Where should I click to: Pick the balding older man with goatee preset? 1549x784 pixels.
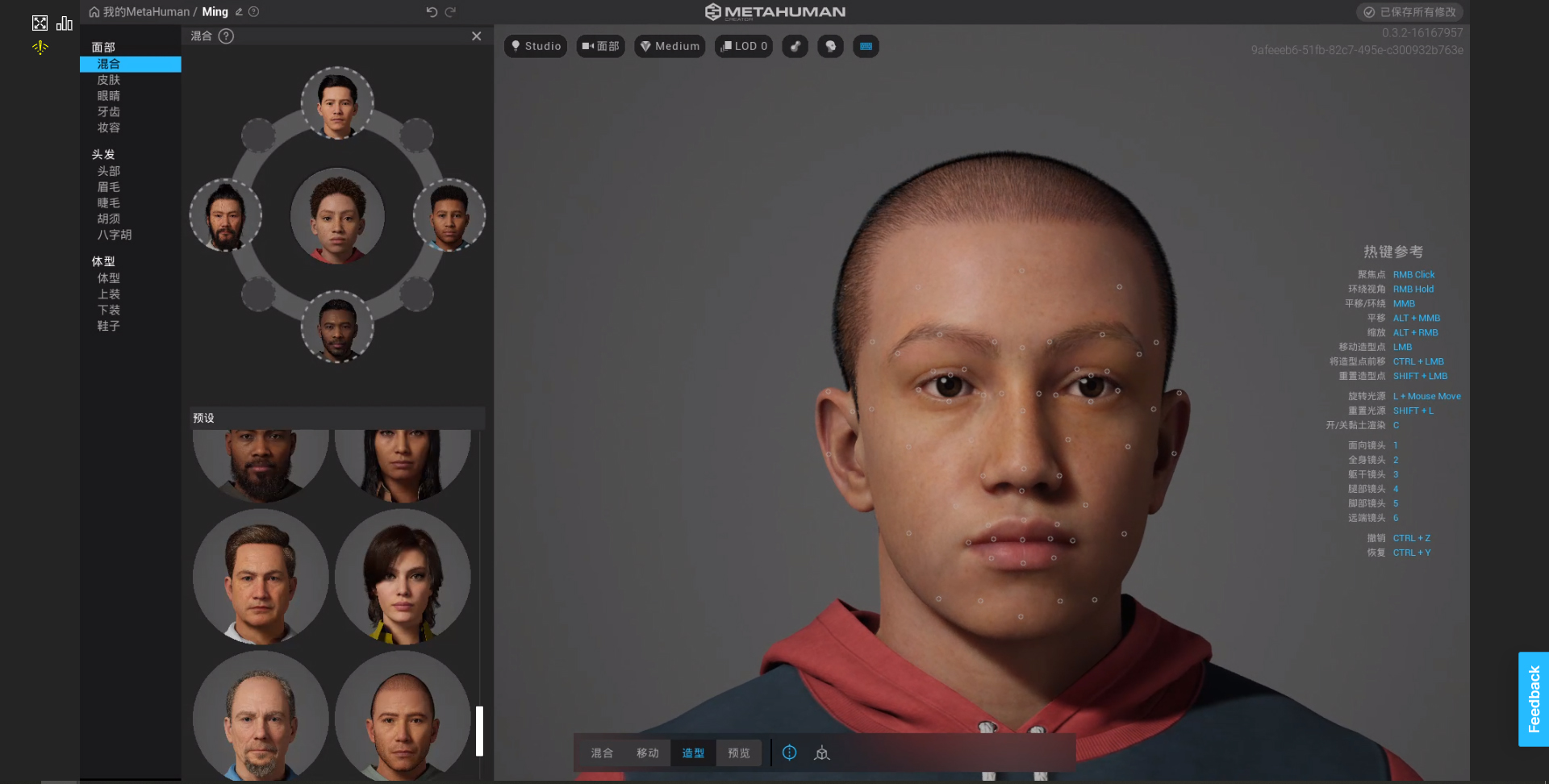pos(261,716)
